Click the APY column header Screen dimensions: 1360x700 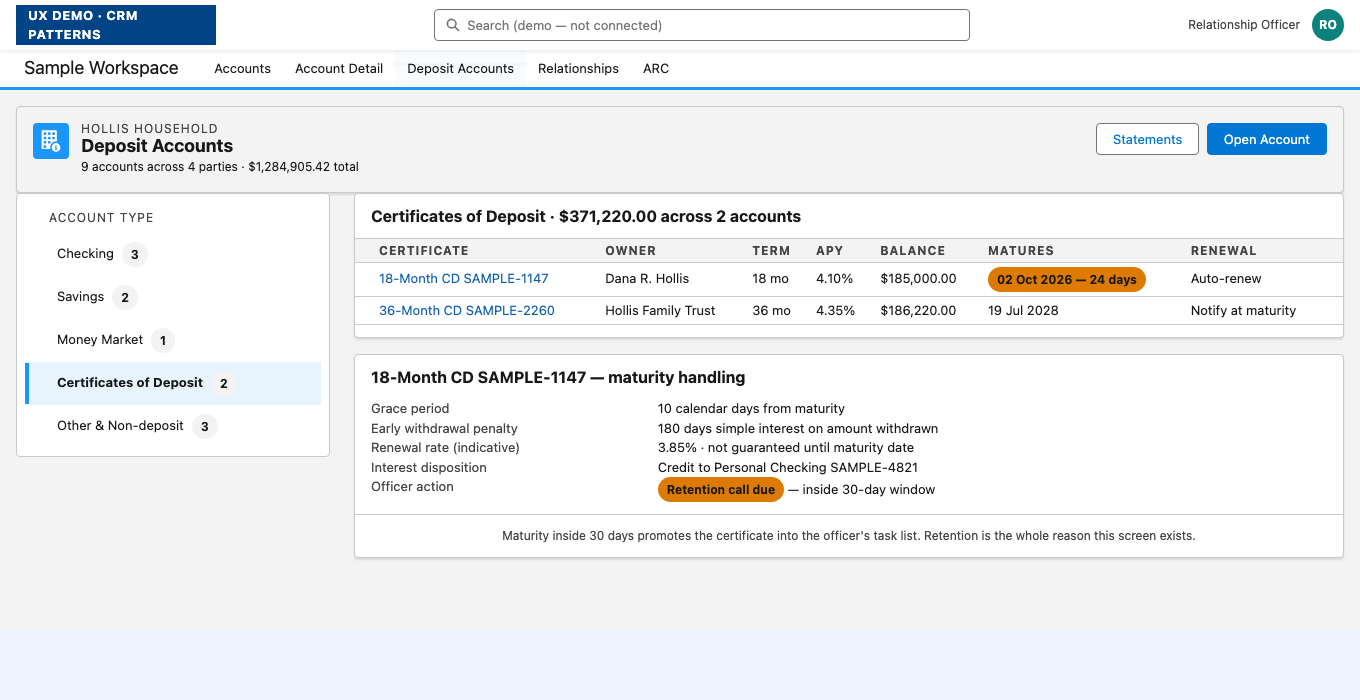pyautogui.click(x=830, y=251)
